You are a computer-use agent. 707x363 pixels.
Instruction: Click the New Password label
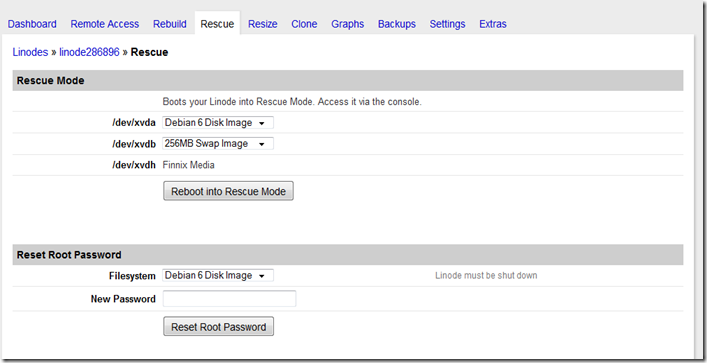(123, 299)
